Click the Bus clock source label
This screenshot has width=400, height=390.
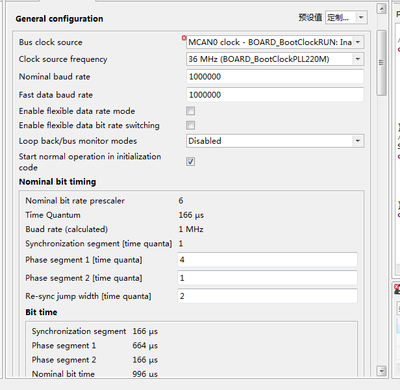[x=51, y=42]
